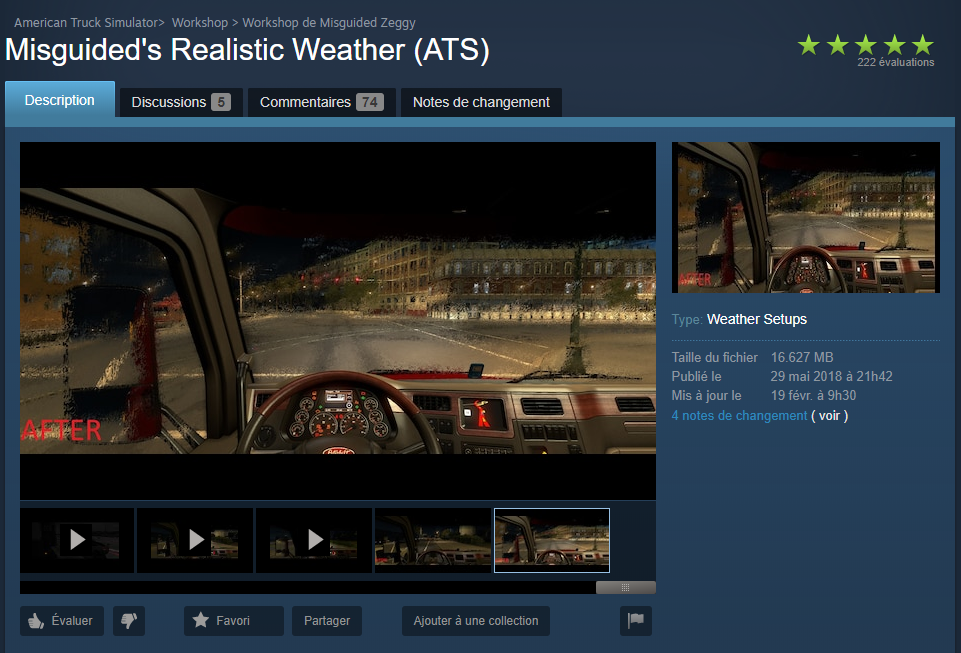Screen dimensions: 961x653
Task: Open the American Truck Simulator breadcrumb link
Action: point(86,23)
